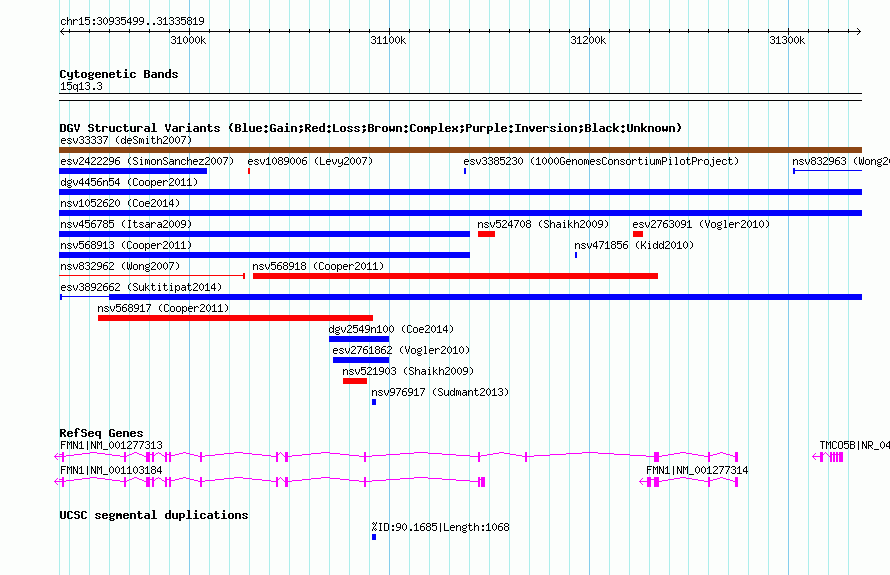Click the chr15:30935499..31335819 coordinates label
890x575 pixels.
(132, 21)
